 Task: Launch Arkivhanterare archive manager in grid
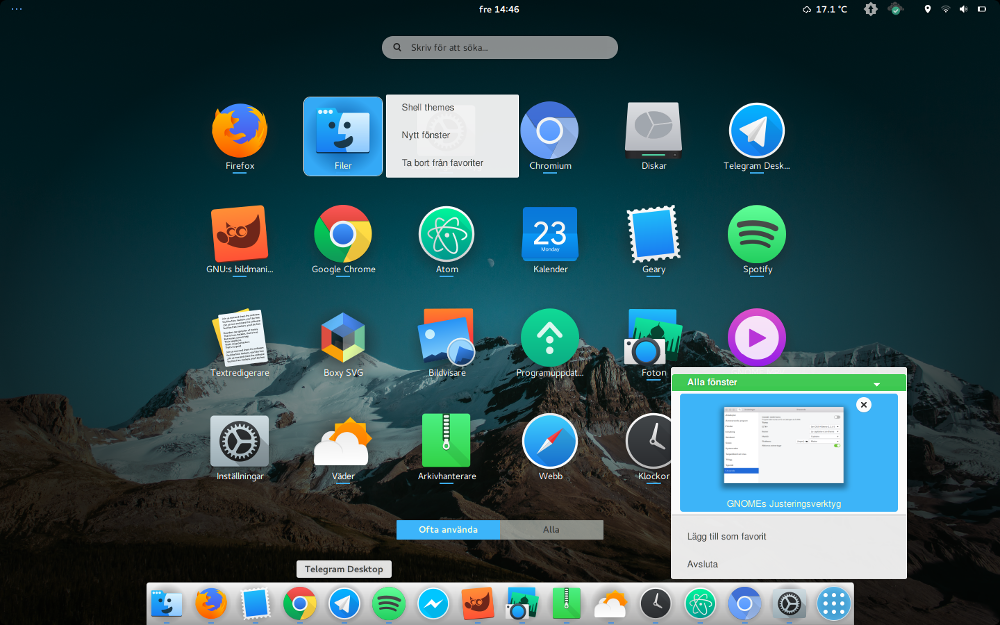446,447
